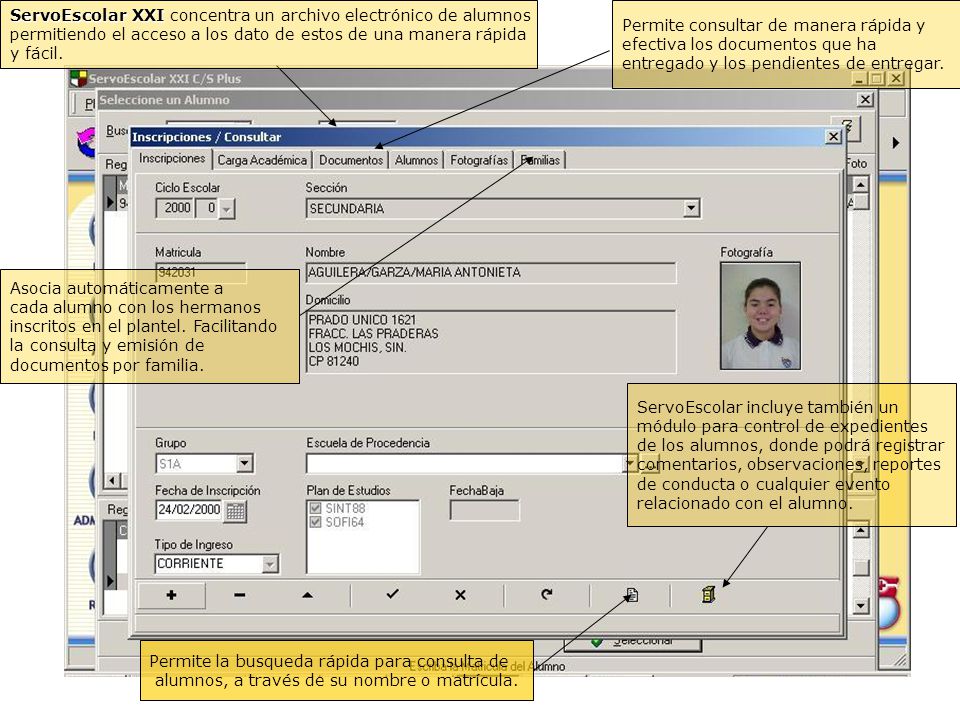
Task: Click the delete record minus button
Action: [x=239, y=595]
